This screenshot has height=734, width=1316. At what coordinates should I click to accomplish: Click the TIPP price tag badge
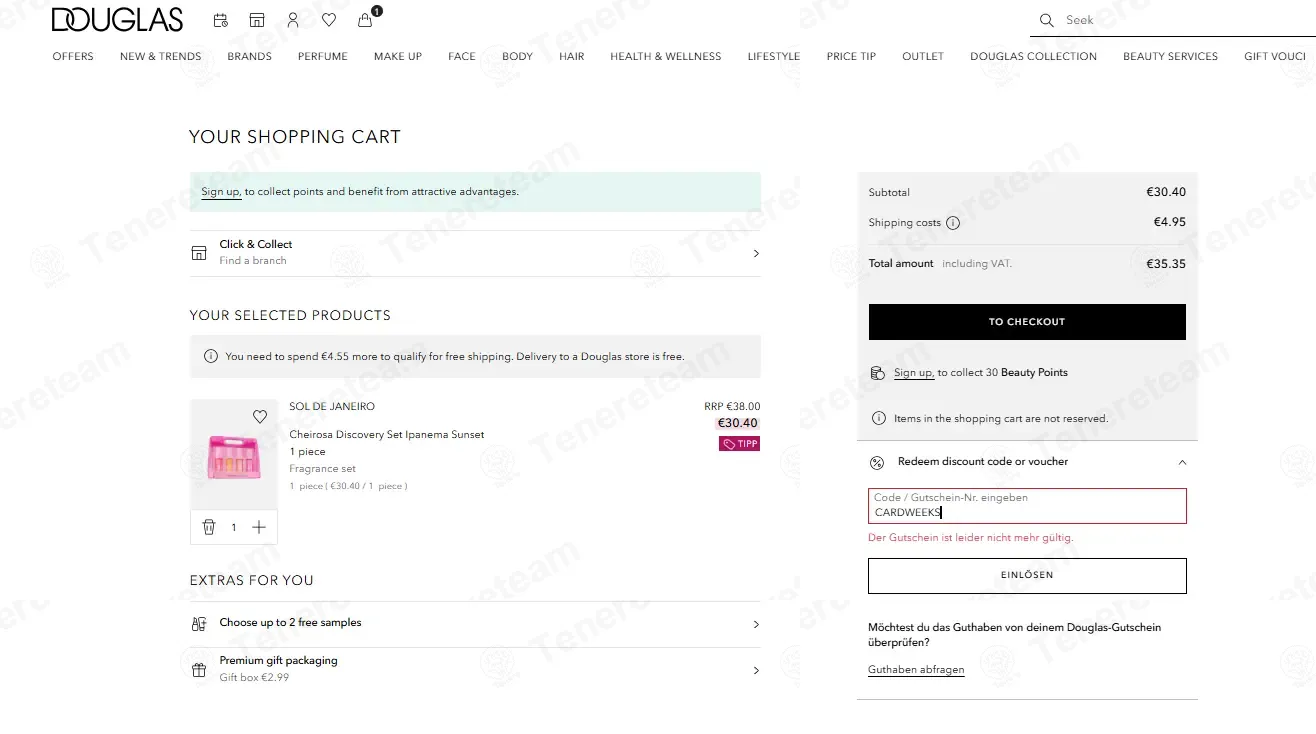pyautogui.click(x=739, y=444)
